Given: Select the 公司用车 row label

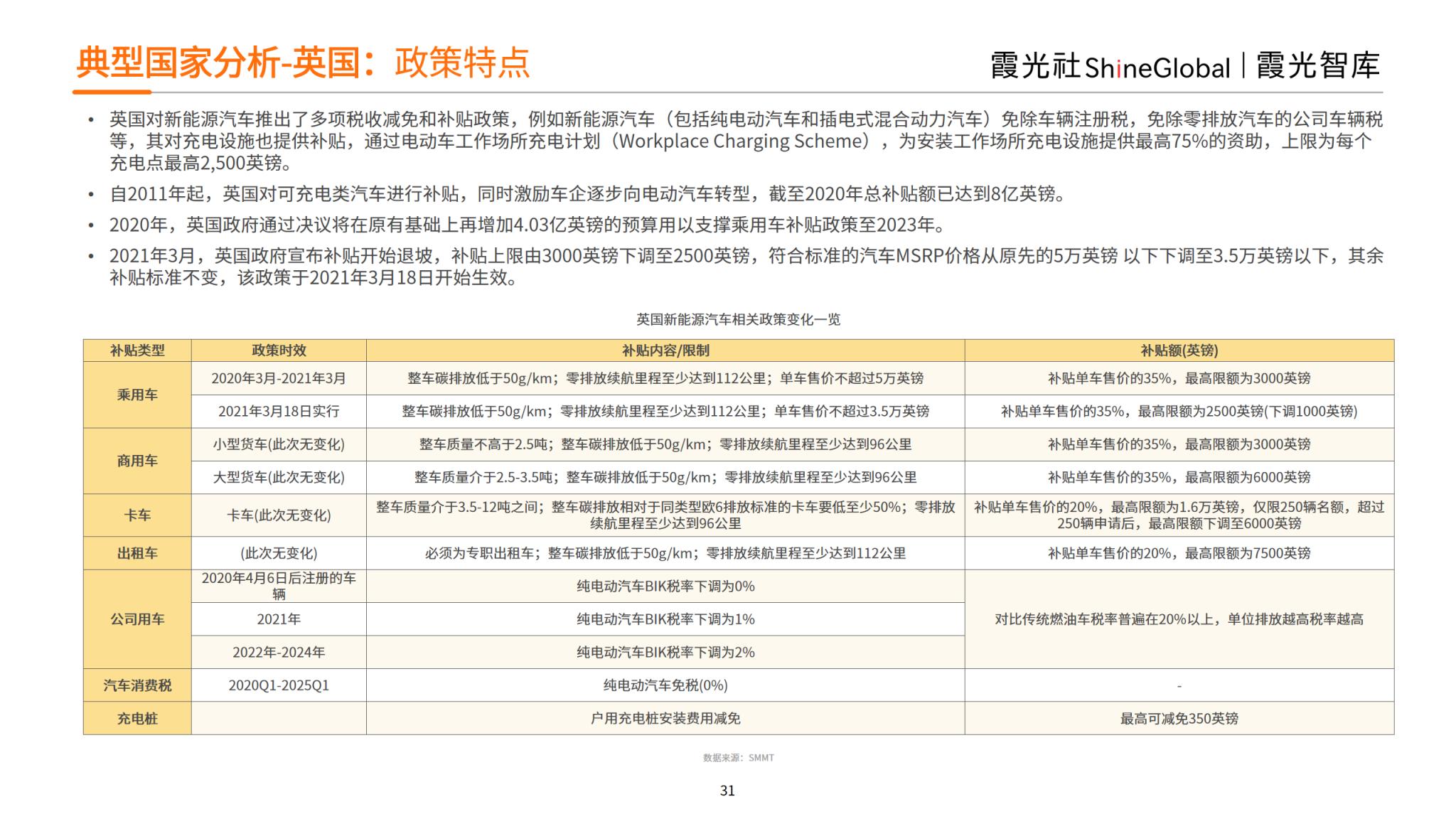Looking at the screenshot, I should coord(137,619).
